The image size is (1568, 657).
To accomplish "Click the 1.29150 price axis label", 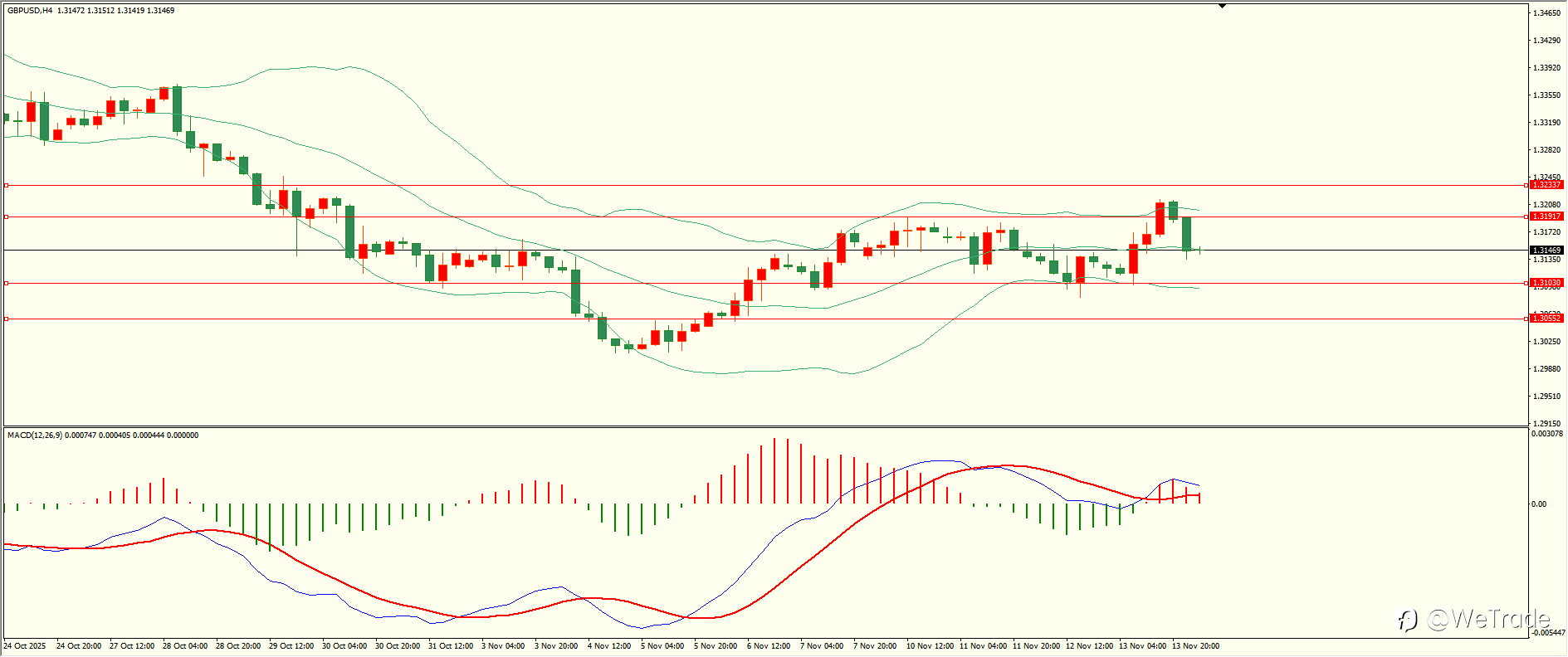I will (x=1547, y=424).
